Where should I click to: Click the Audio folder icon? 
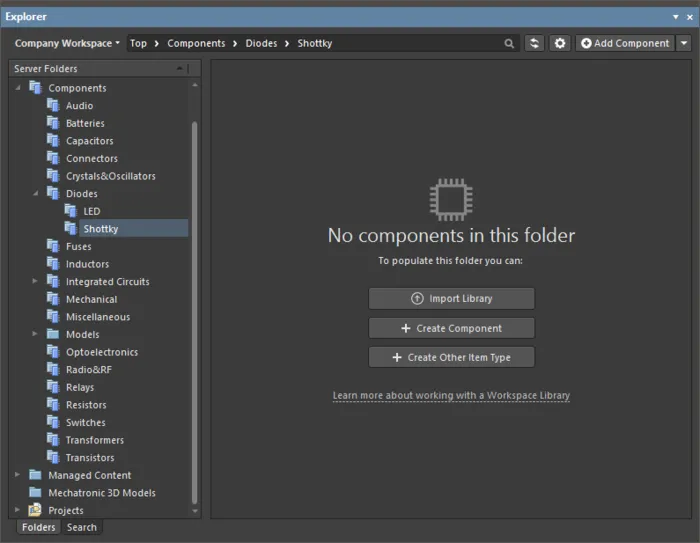point(53,105)
